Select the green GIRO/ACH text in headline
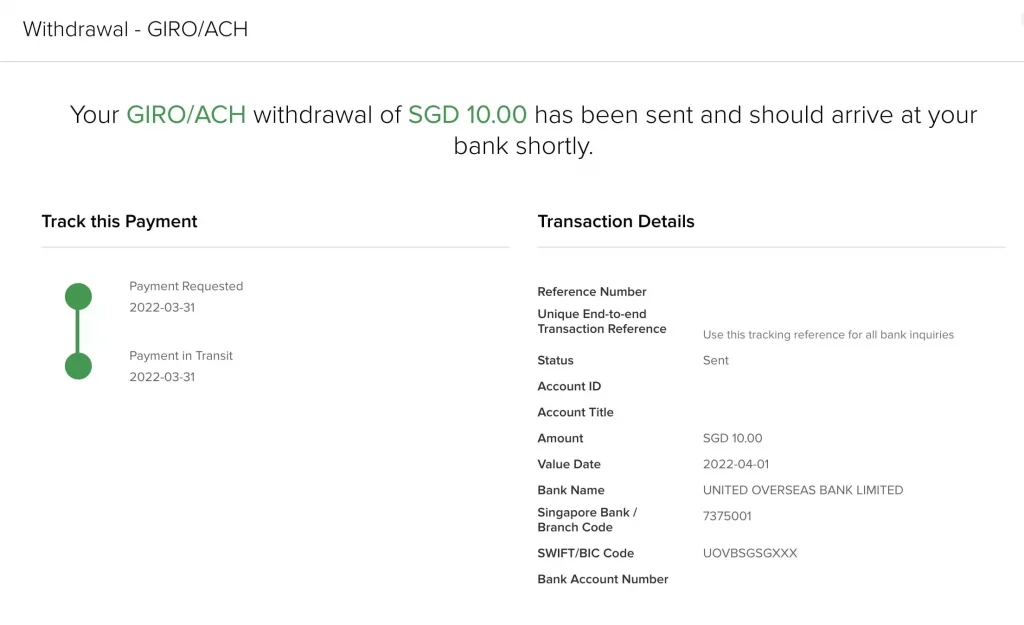 [186, 115]
